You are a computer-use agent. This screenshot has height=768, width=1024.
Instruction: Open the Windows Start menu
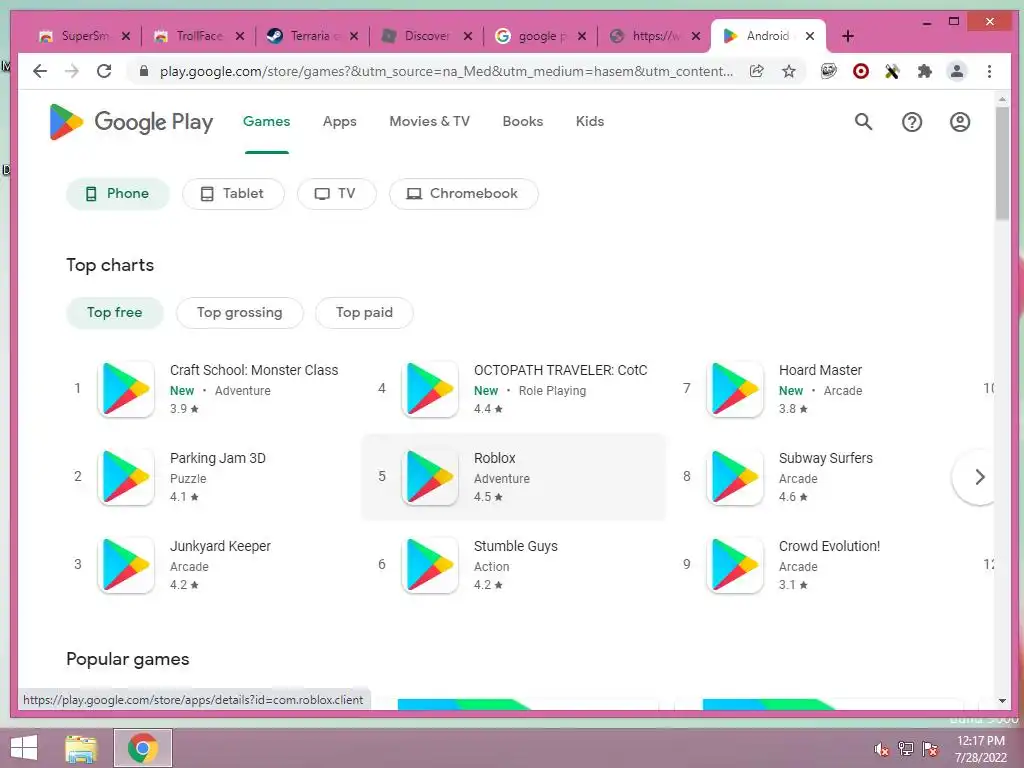coord(24,748)
